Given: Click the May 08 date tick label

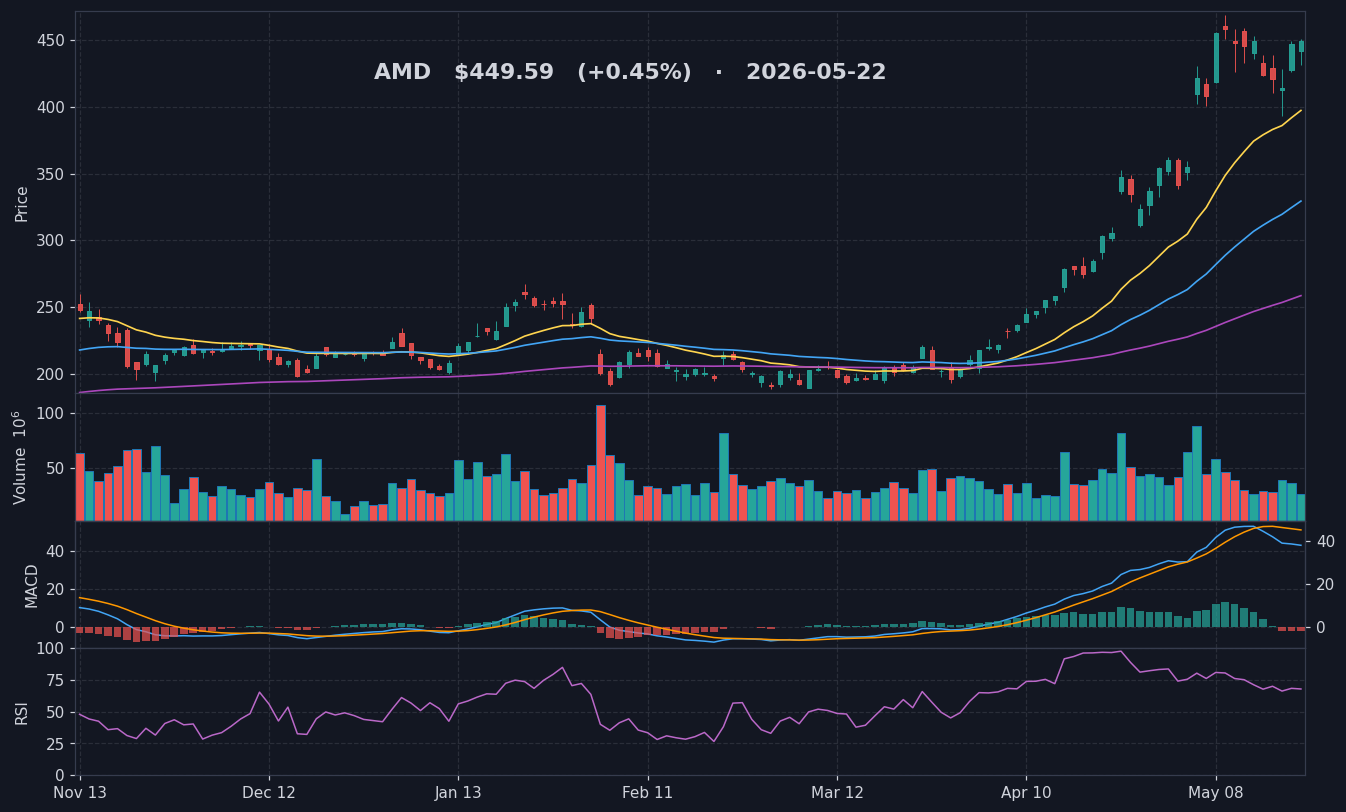Looking at the screenshot, I should point(1216,793).
